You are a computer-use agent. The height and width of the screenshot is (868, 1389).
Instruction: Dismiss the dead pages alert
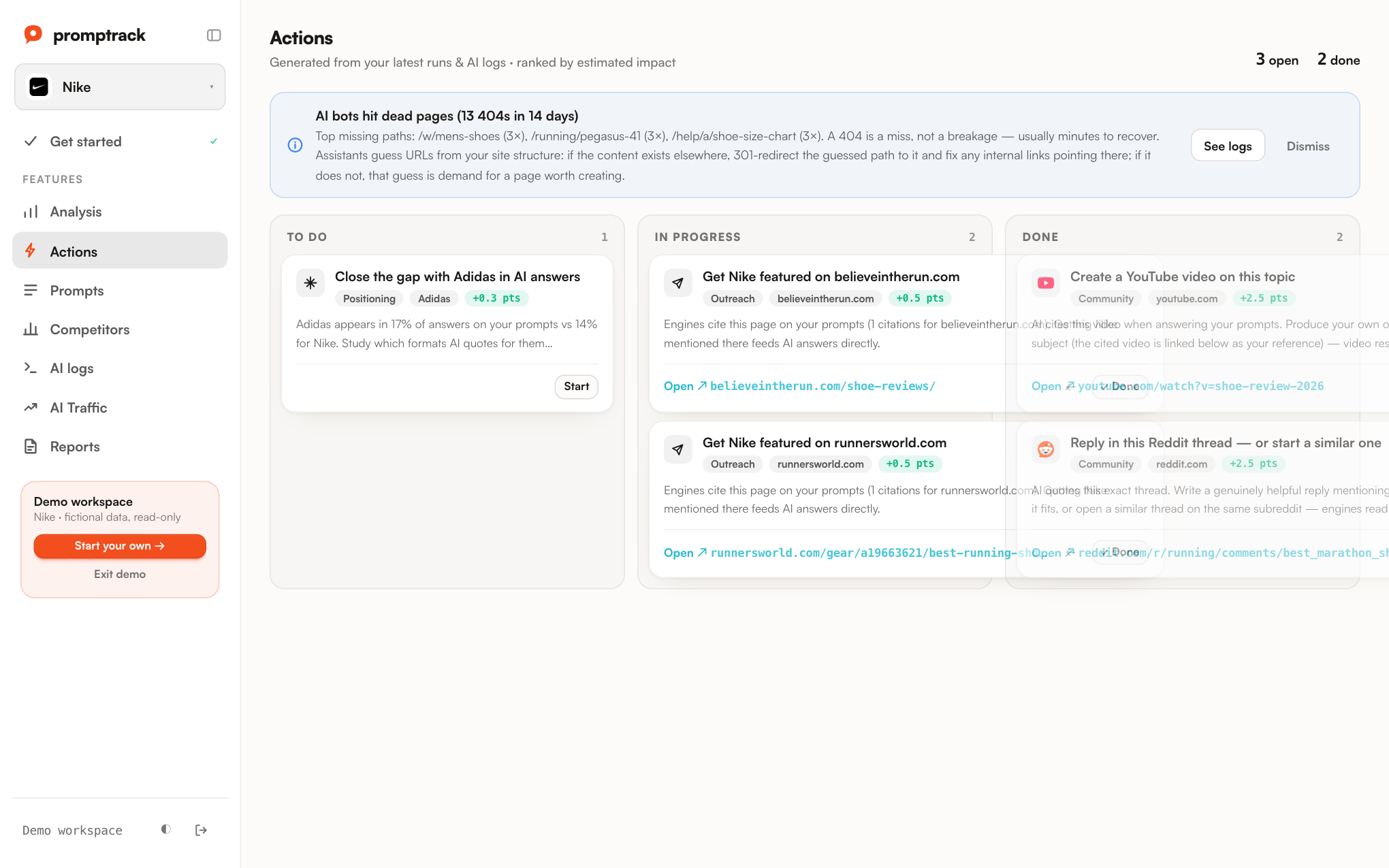click(x=1308, y=146)
